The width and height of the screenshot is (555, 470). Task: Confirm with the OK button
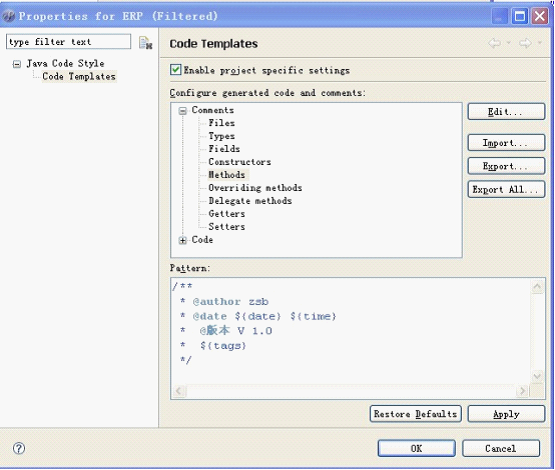click(417, 448)
